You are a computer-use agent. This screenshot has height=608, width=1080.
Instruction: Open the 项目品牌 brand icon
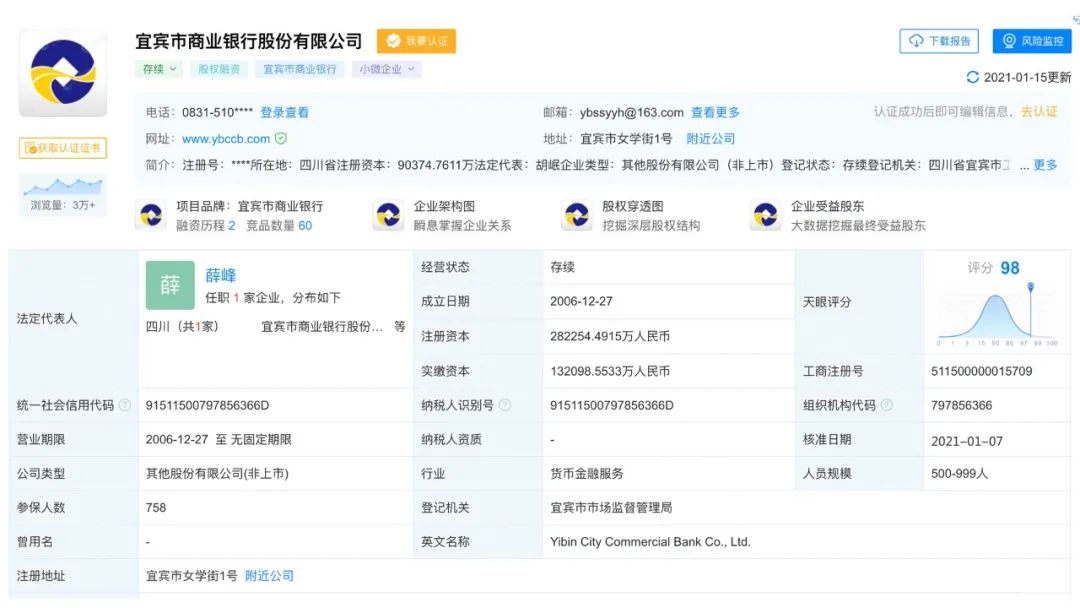point(151,215)
